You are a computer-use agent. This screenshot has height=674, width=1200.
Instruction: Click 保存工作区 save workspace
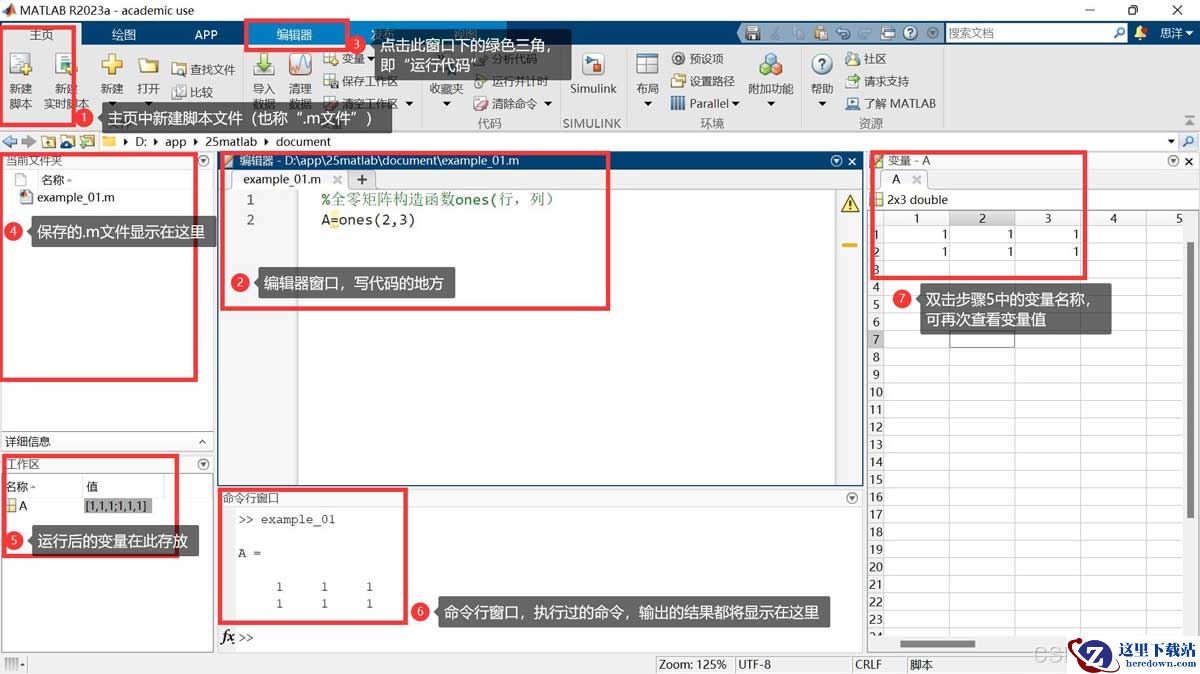point(361,81)
